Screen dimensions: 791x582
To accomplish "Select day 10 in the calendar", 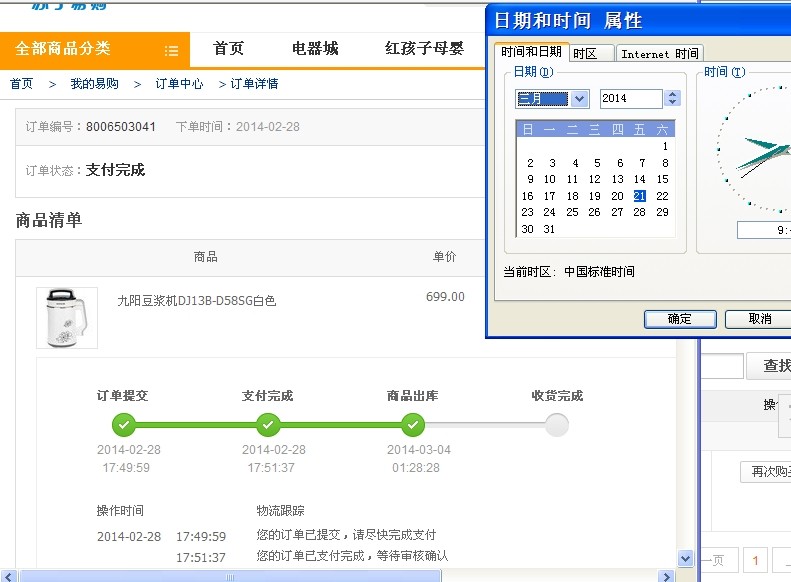I will pyautogui.click(x=549, y=180).
